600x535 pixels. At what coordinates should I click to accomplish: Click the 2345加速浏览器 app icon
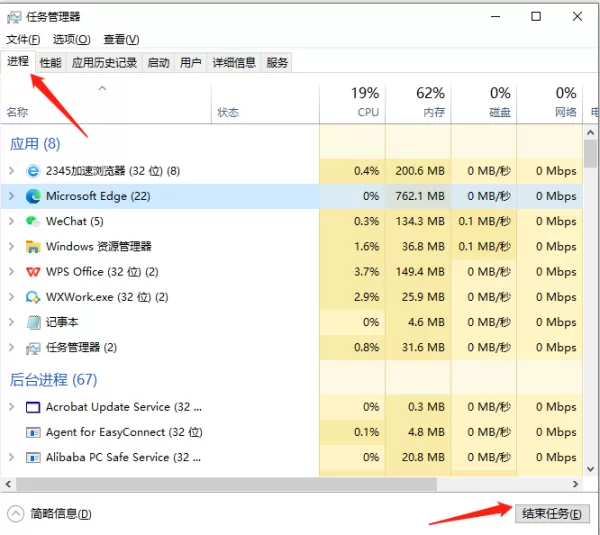pyautogui.click(x=33, y=171)
